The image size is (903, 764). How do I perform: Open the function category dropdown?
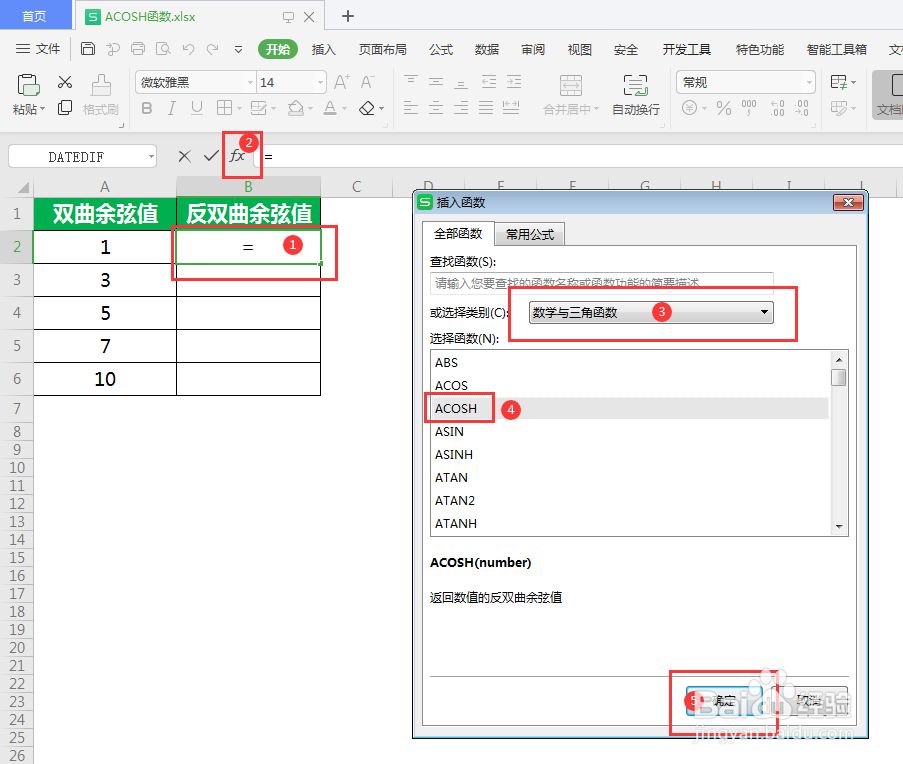(651, 313)
